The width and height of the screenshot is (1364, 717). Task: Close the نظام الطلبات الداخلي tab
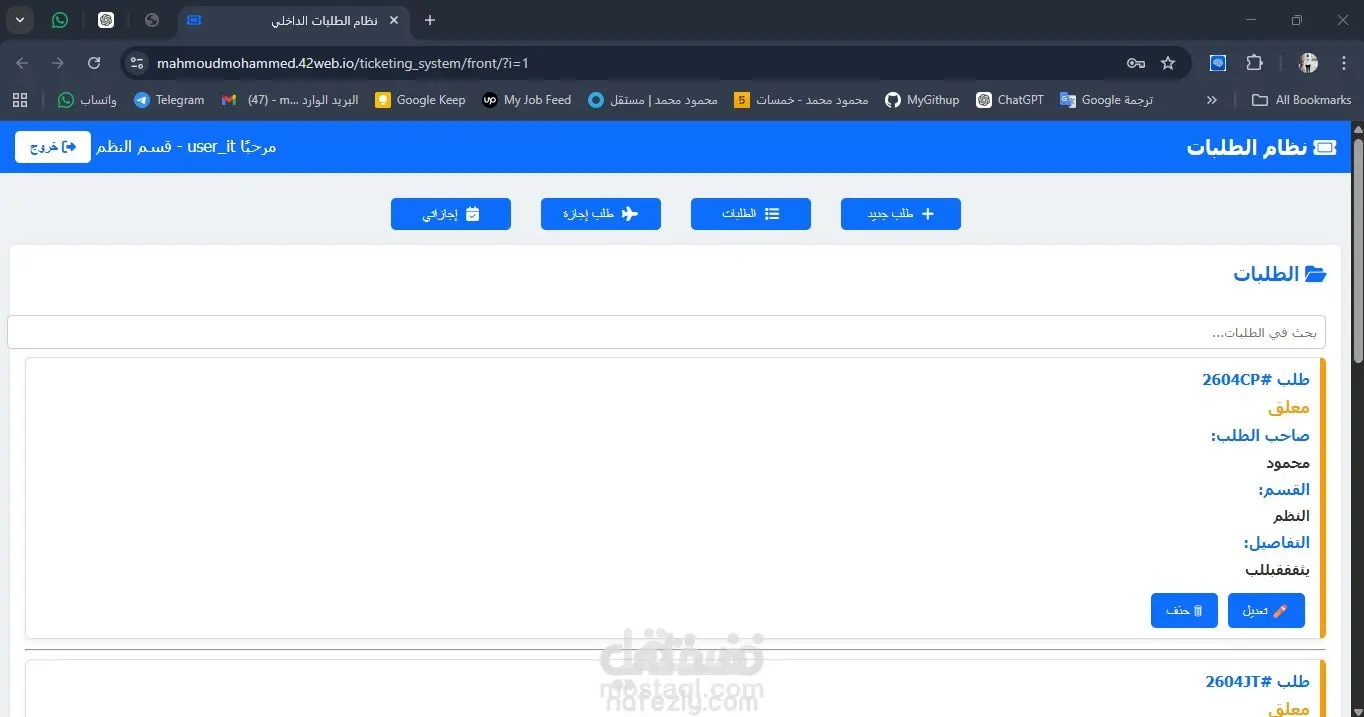click(394, 20)
